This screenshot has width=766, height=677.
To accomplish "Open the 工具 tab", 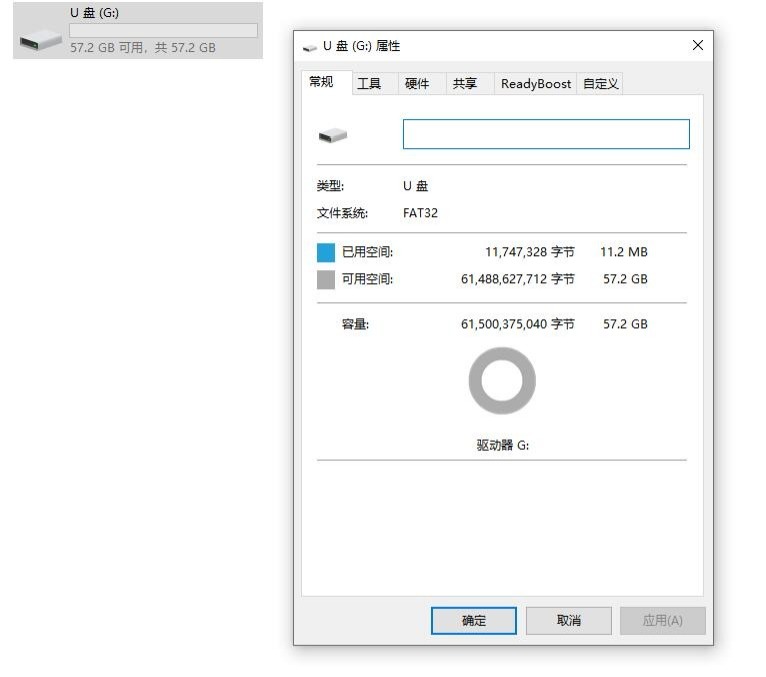I will [369, 84].
